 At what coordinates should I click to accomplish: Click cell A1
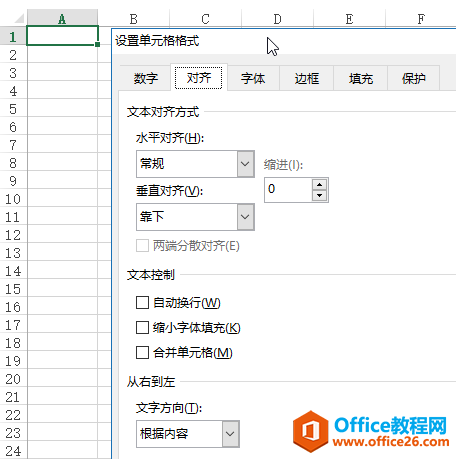pyautogui.click(x=62, y=35)
